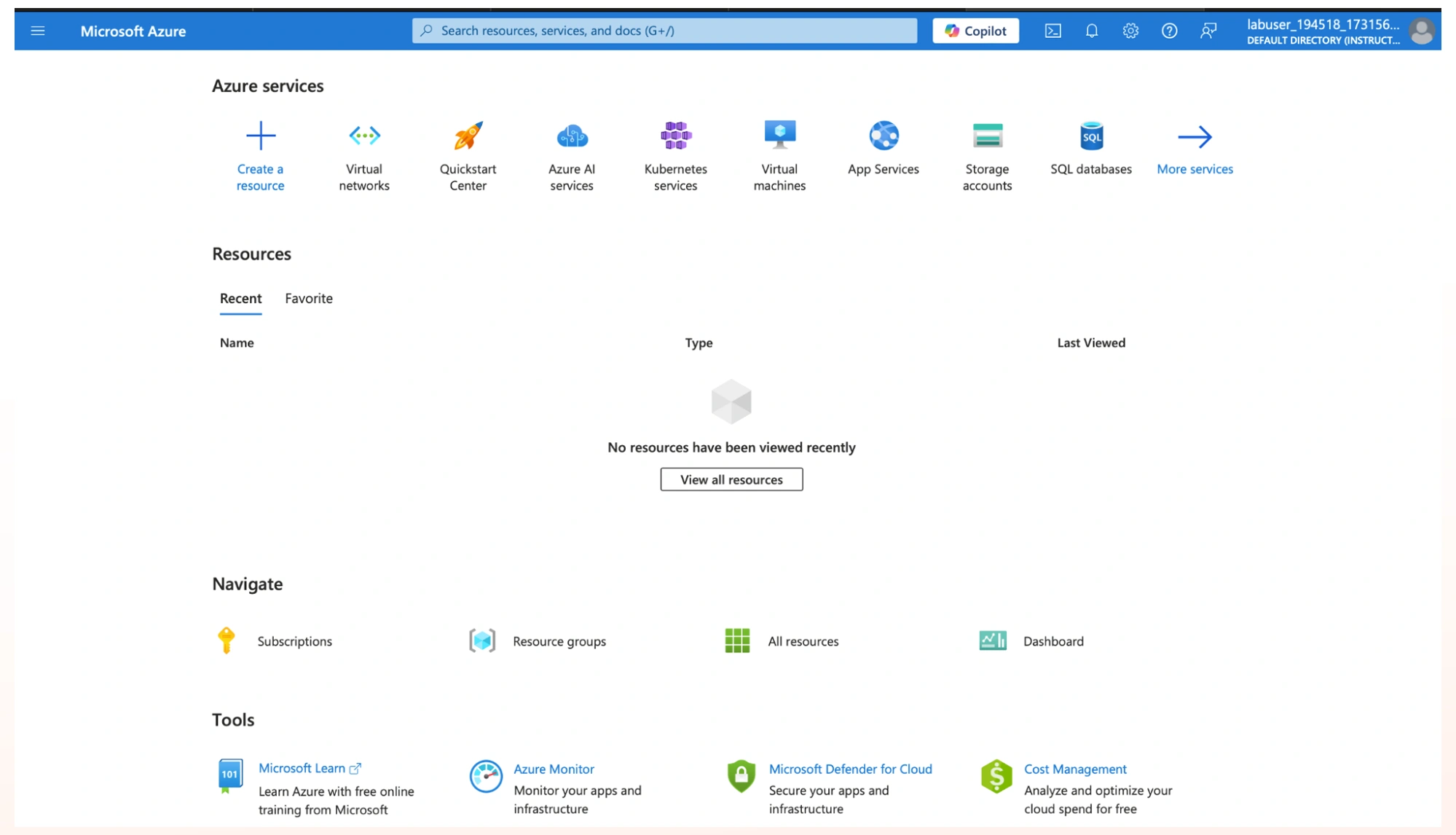Click the Last Viewed column header
Viewport: 1456px width, 835px height.
coord(1091,342)
